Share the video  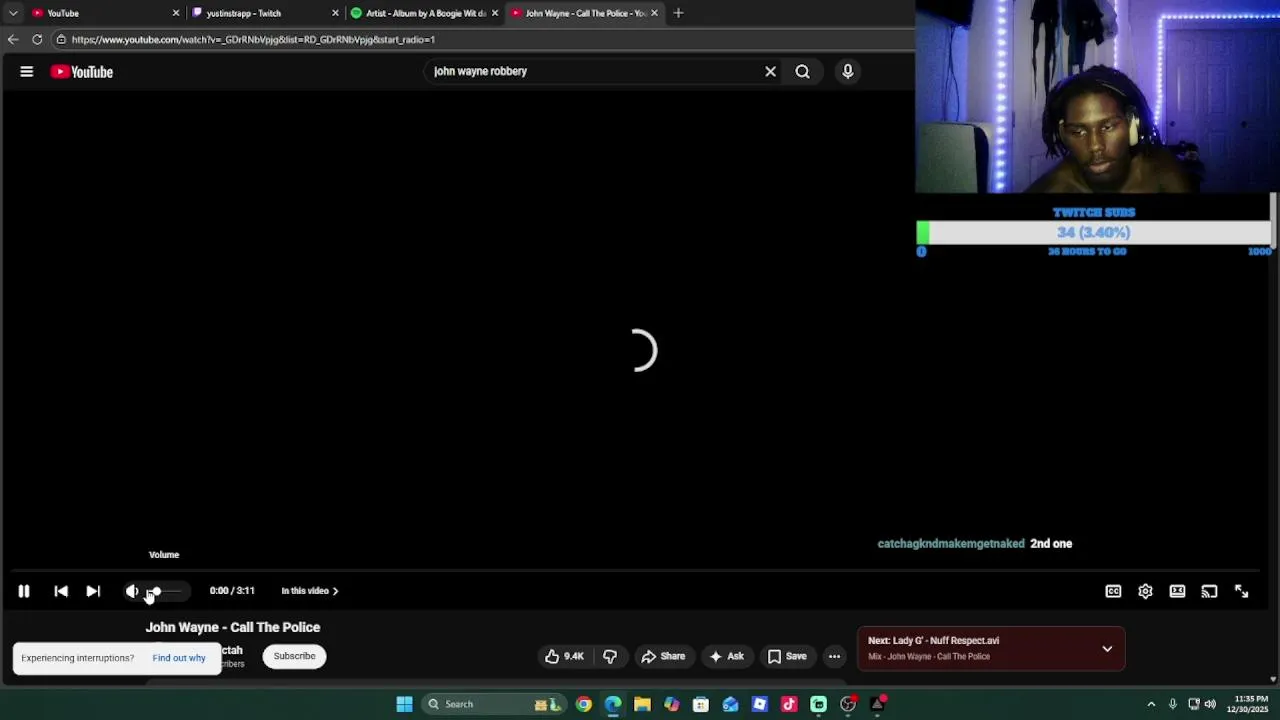pyautogui.click(x=663, y=656)
